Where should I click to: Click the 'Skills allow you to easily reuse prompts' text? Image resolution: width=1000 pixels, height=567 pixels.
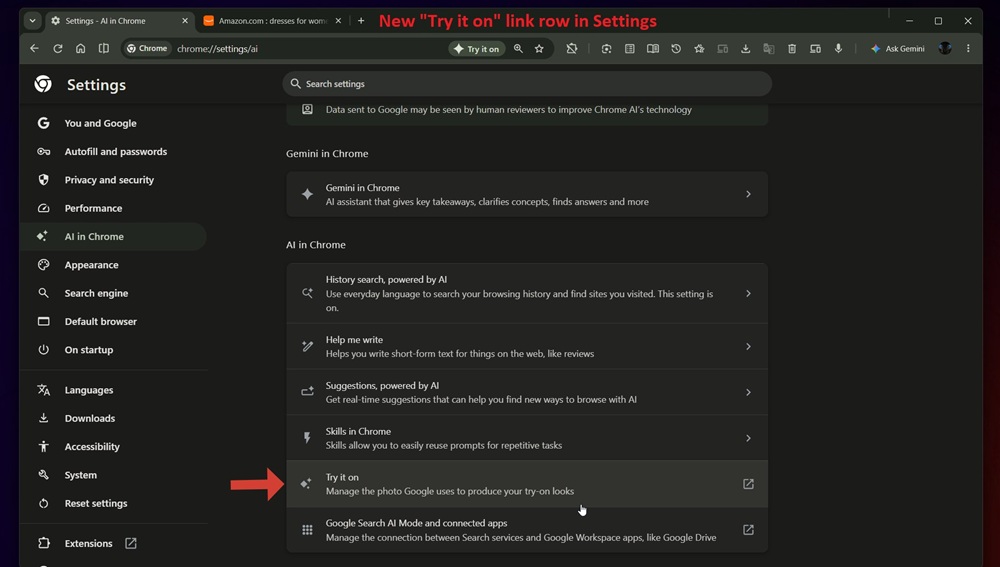444,445
